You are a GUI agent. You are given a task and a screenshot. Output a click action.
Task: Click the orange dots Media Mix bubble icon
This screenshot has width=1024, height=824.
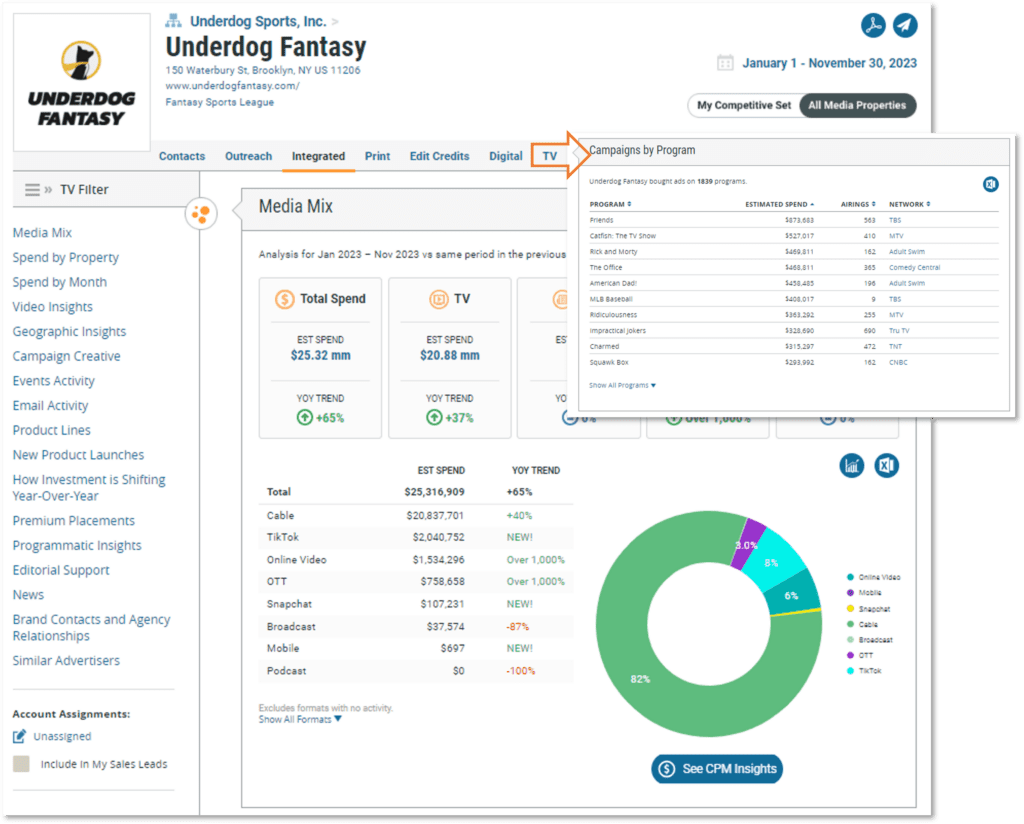(x=201, y=214)
